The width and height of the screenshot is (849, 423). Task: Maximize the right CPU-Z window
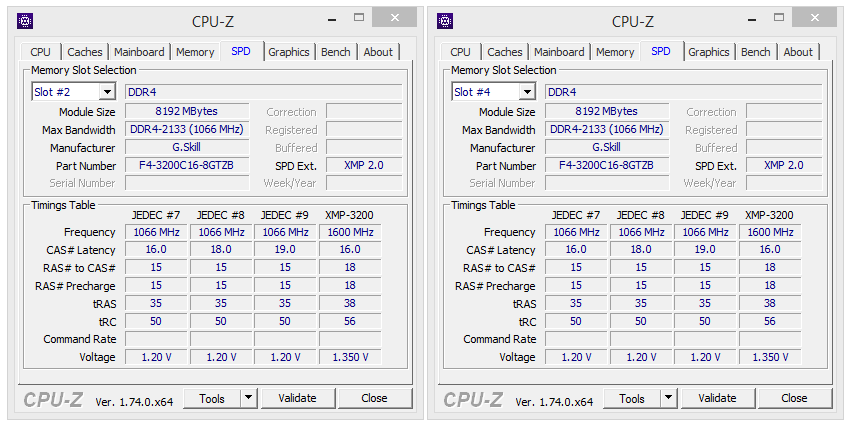[x=779, y=17]
